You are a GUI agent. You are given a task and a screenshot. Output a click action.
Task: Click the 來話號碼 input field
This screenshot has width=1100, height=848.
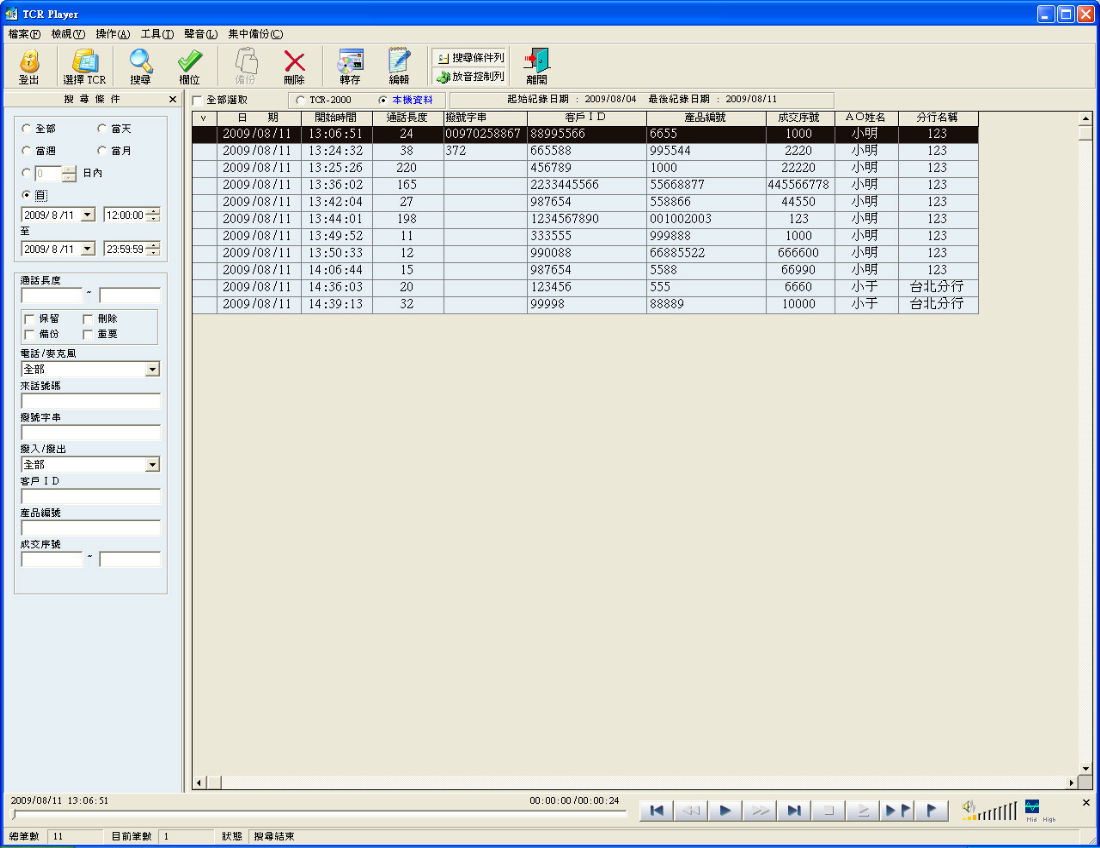(x=90, y=401)
